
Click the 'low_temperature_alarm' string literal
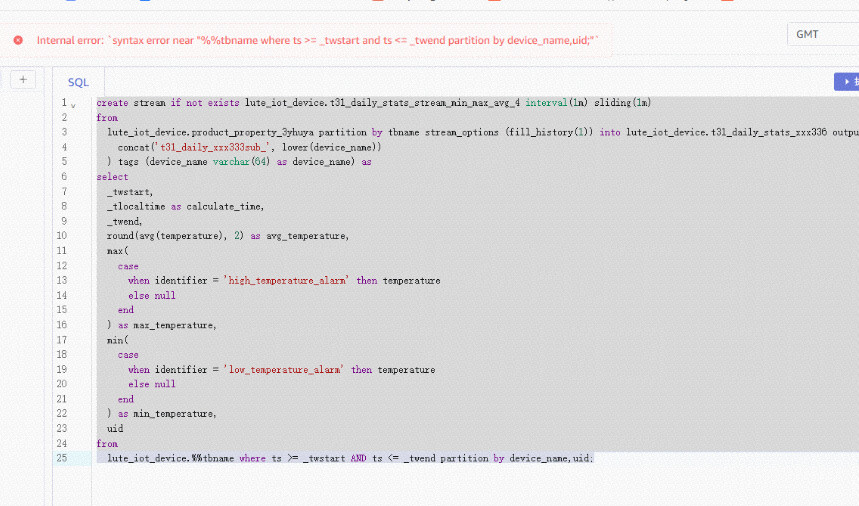tap(286, 370)
